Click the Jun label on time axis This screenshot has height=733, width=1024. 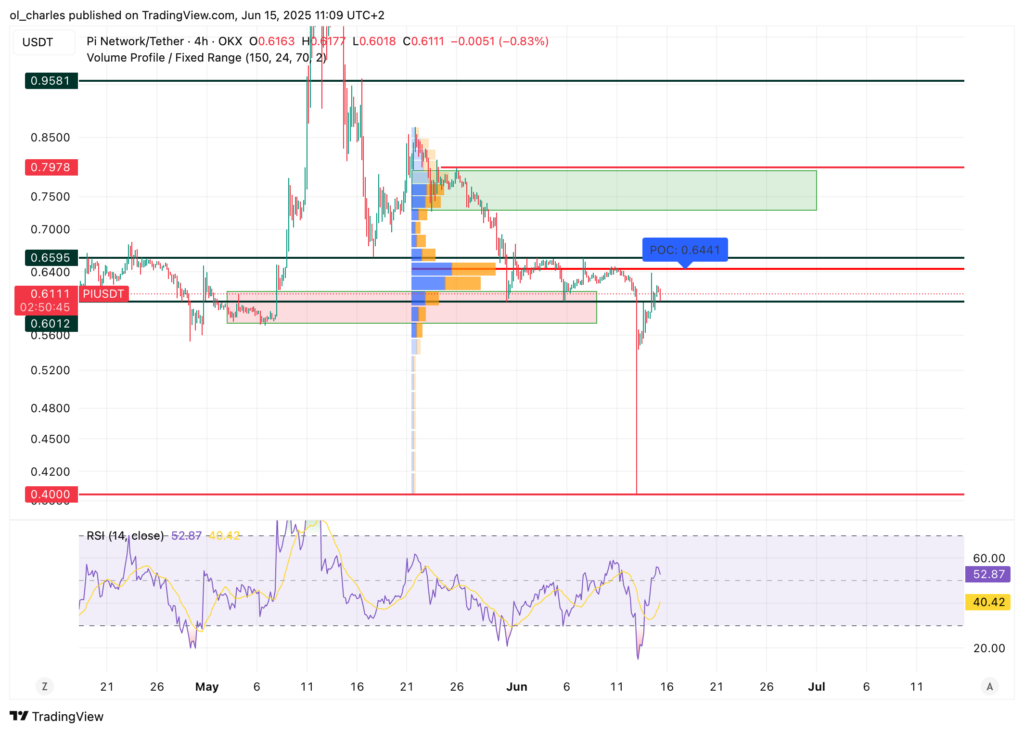[x=516, y=687]
